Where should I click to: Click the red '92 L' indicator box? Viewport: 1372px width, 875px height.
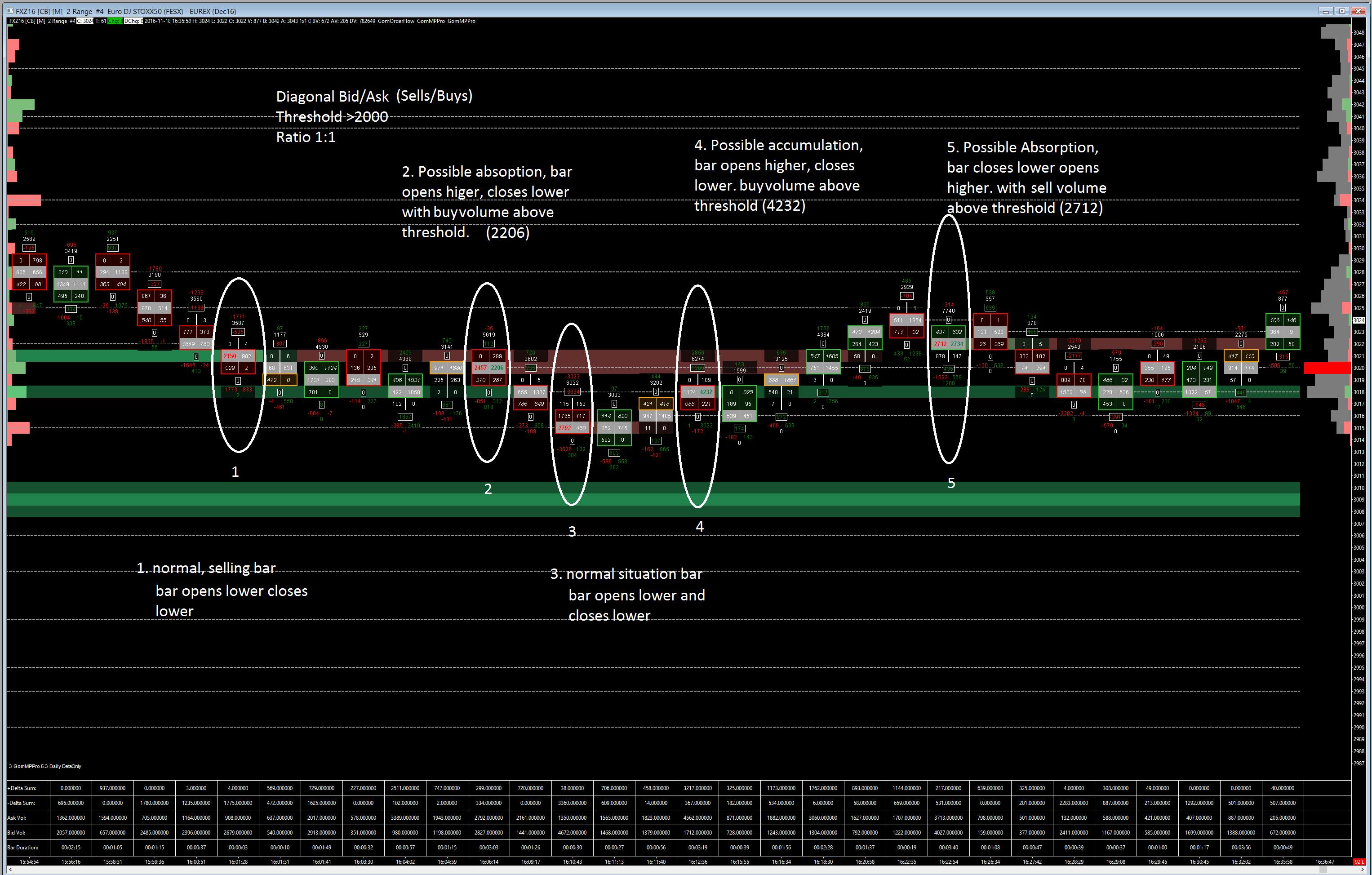tap(1359, 862)
